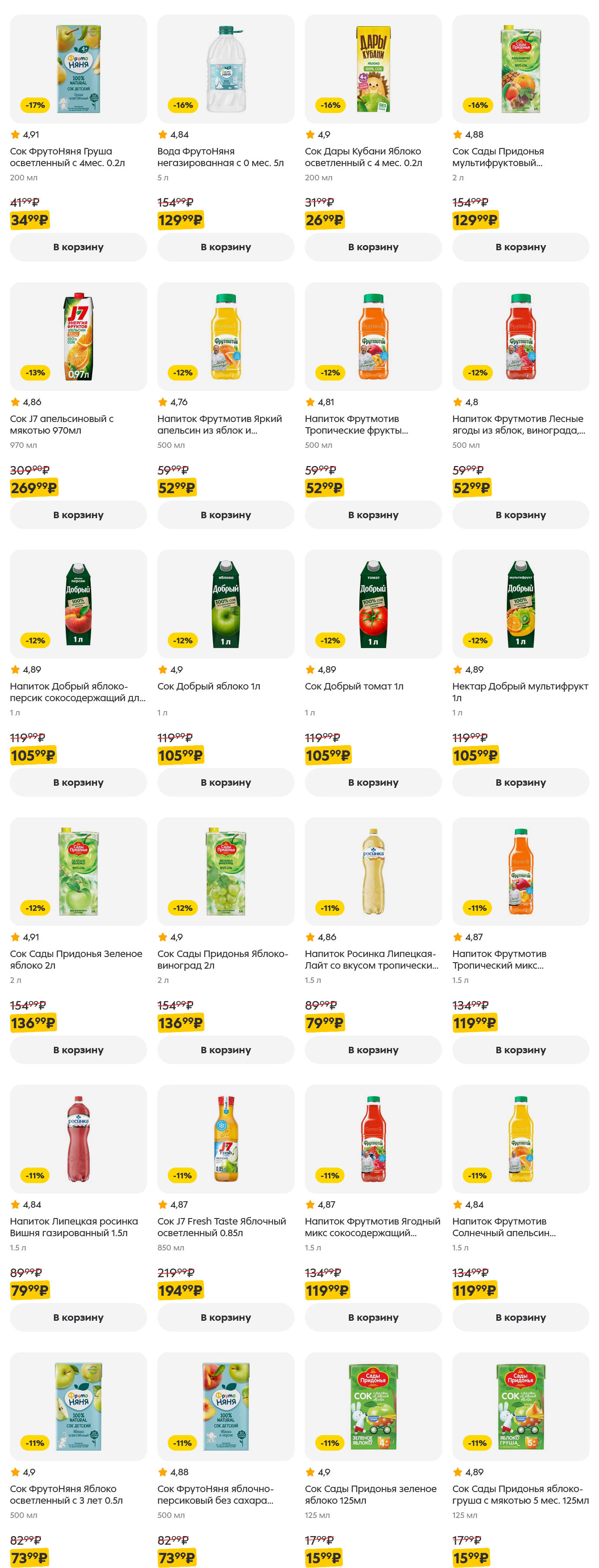The width and height of the screenshot is (599, 1568).
Task: Click the Сады Придонья яблоко-груша 125мл image
Action: (x=521, y=1406)
